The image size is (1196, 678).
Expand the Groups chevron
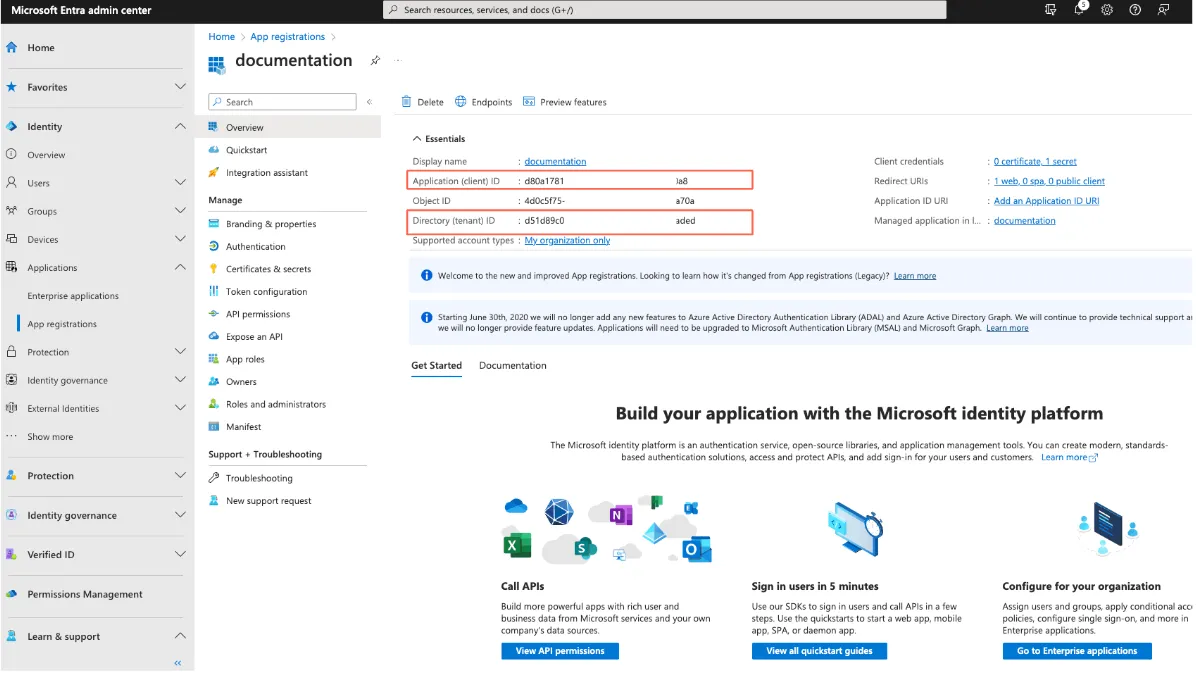[x=180, y=210]
